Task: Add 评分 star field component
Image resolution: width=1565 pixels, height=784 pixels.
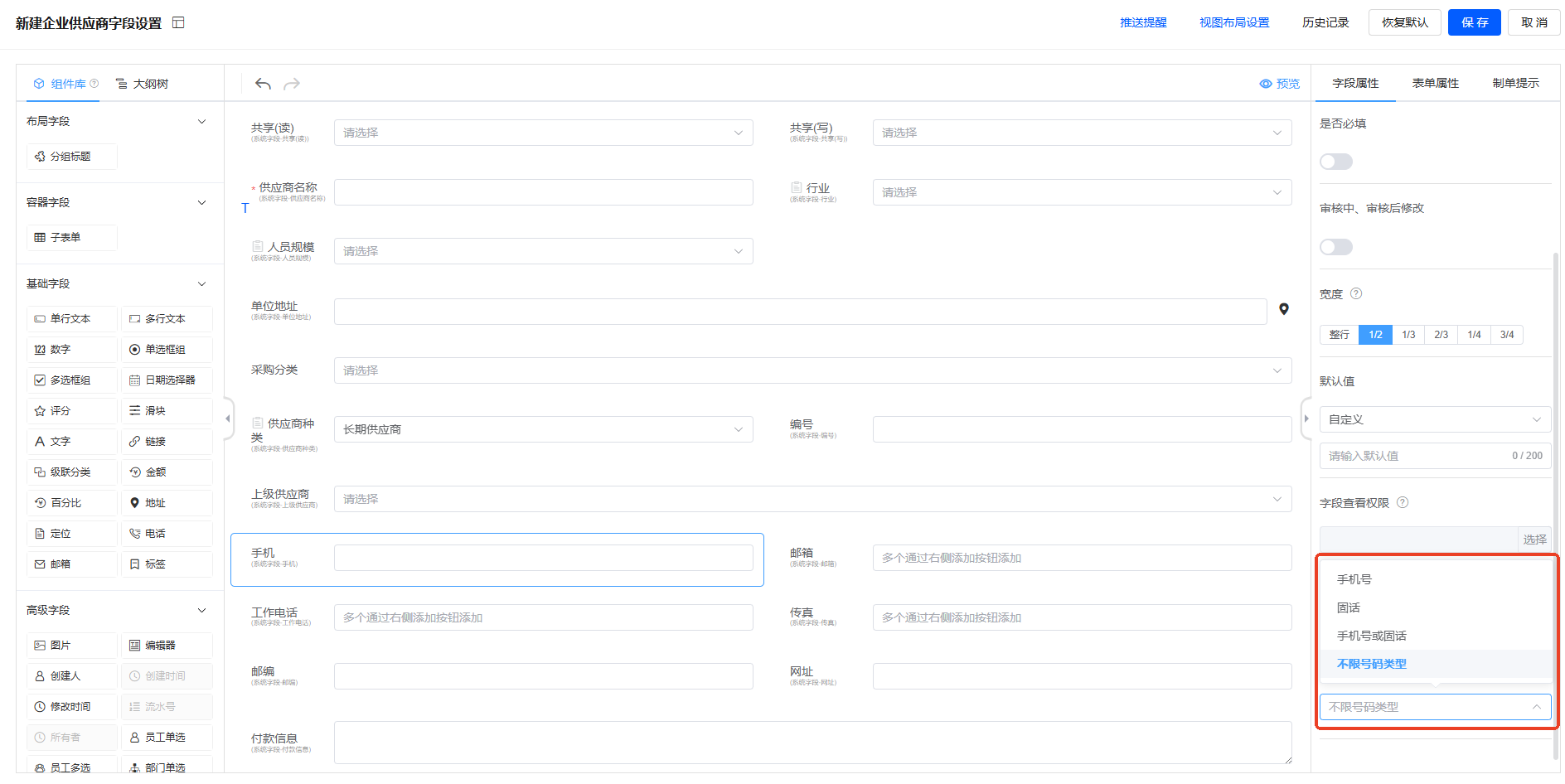Action: tap(72, 411)
